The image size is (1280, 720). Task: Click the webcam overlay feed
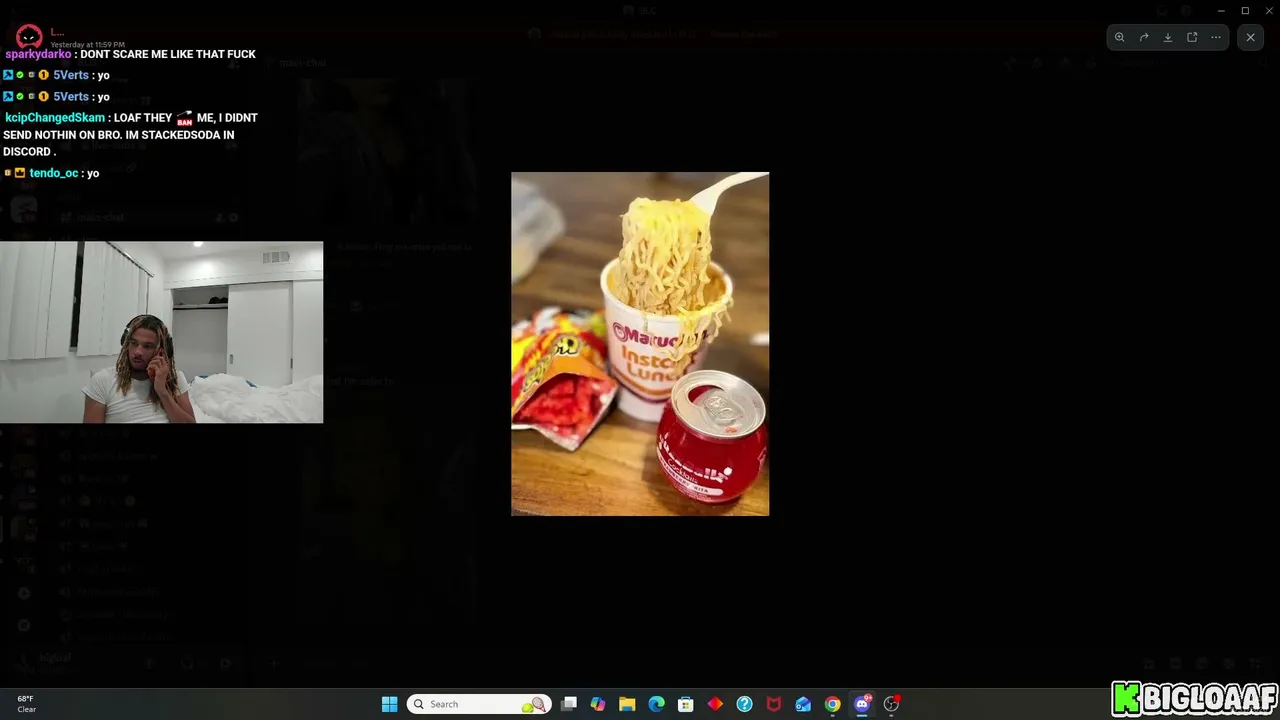(161, 332)
